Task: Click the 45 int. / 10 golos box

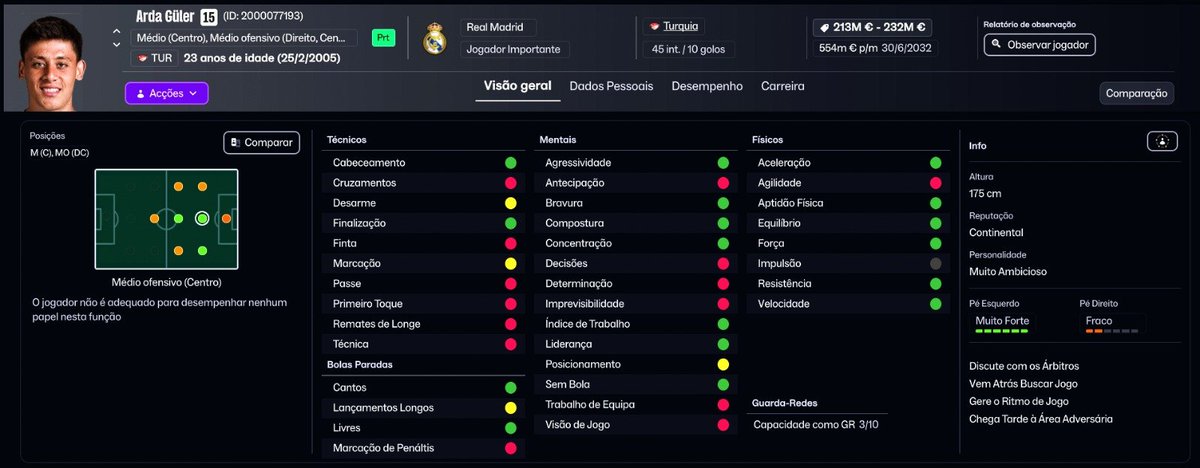Action: click(688, 49)
